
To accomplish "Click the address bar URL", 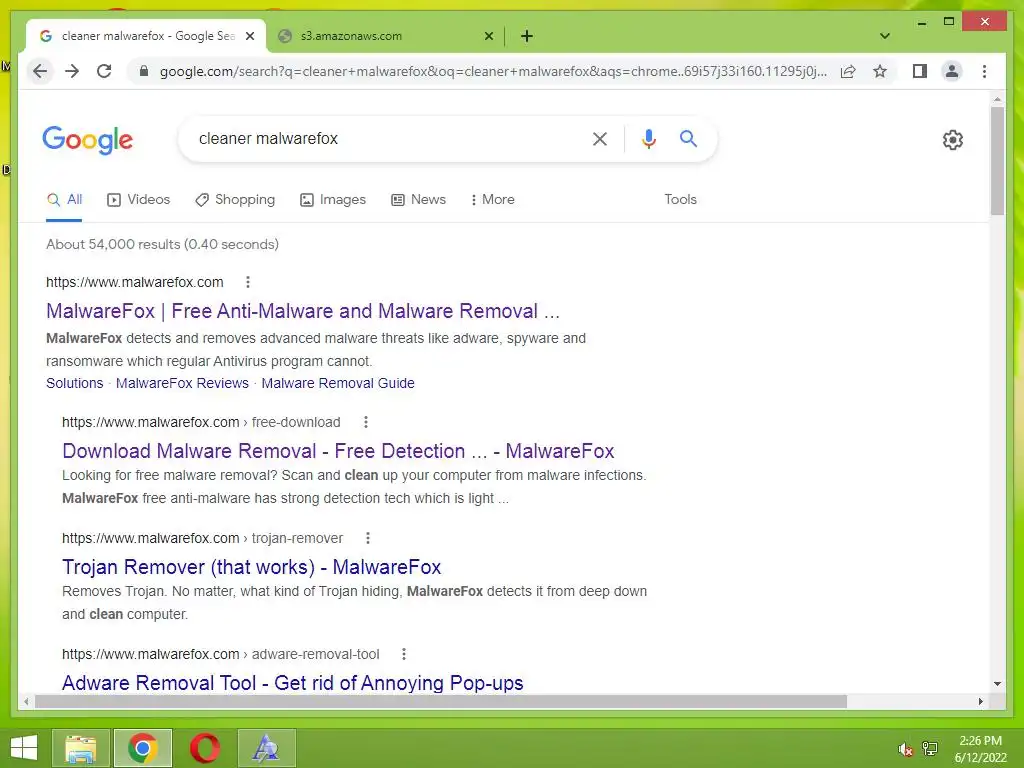I will tap(494, 71).
